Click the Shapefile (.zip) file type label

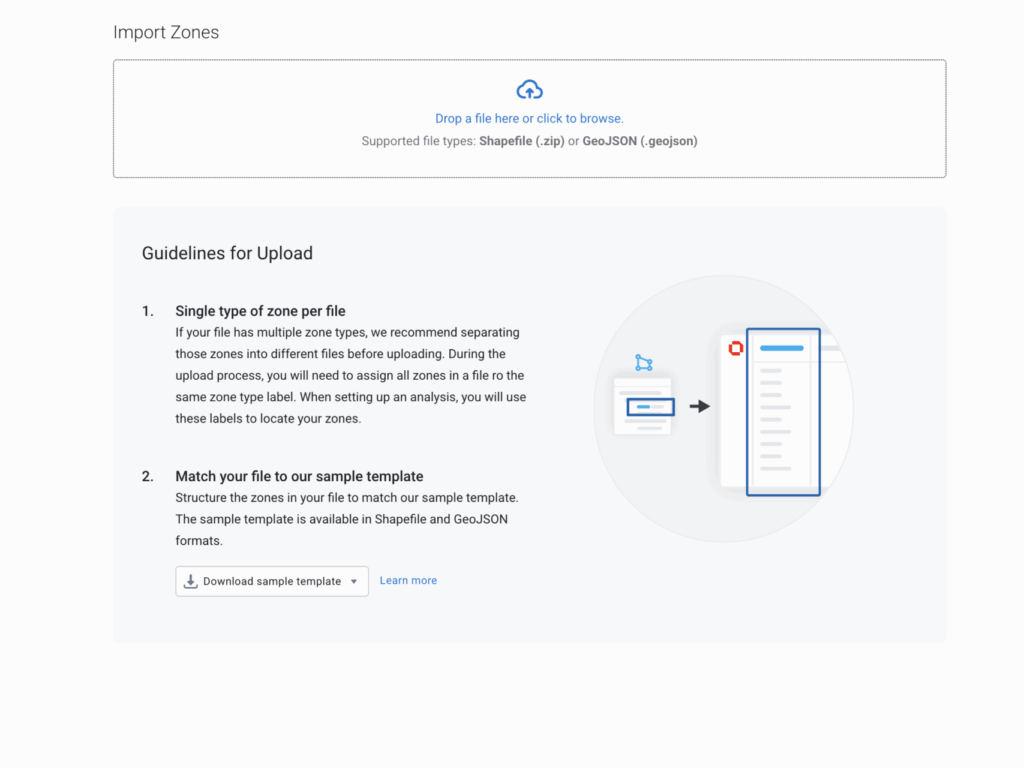coord(521,140)
